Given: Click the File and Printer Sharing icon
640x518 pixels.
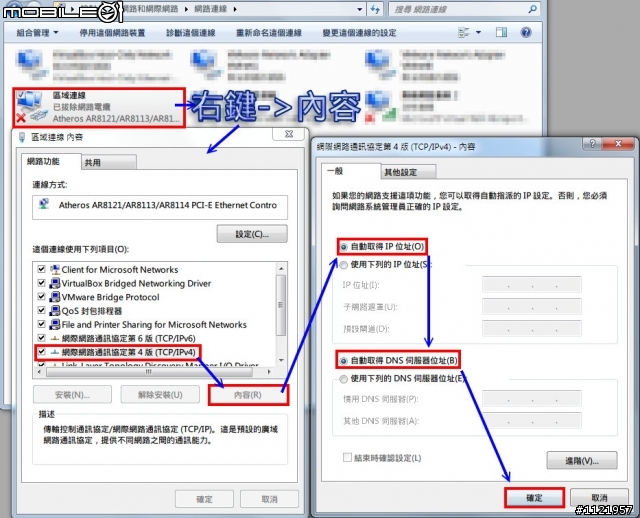Looking at the screenshot, I should (x=55, y=325).
